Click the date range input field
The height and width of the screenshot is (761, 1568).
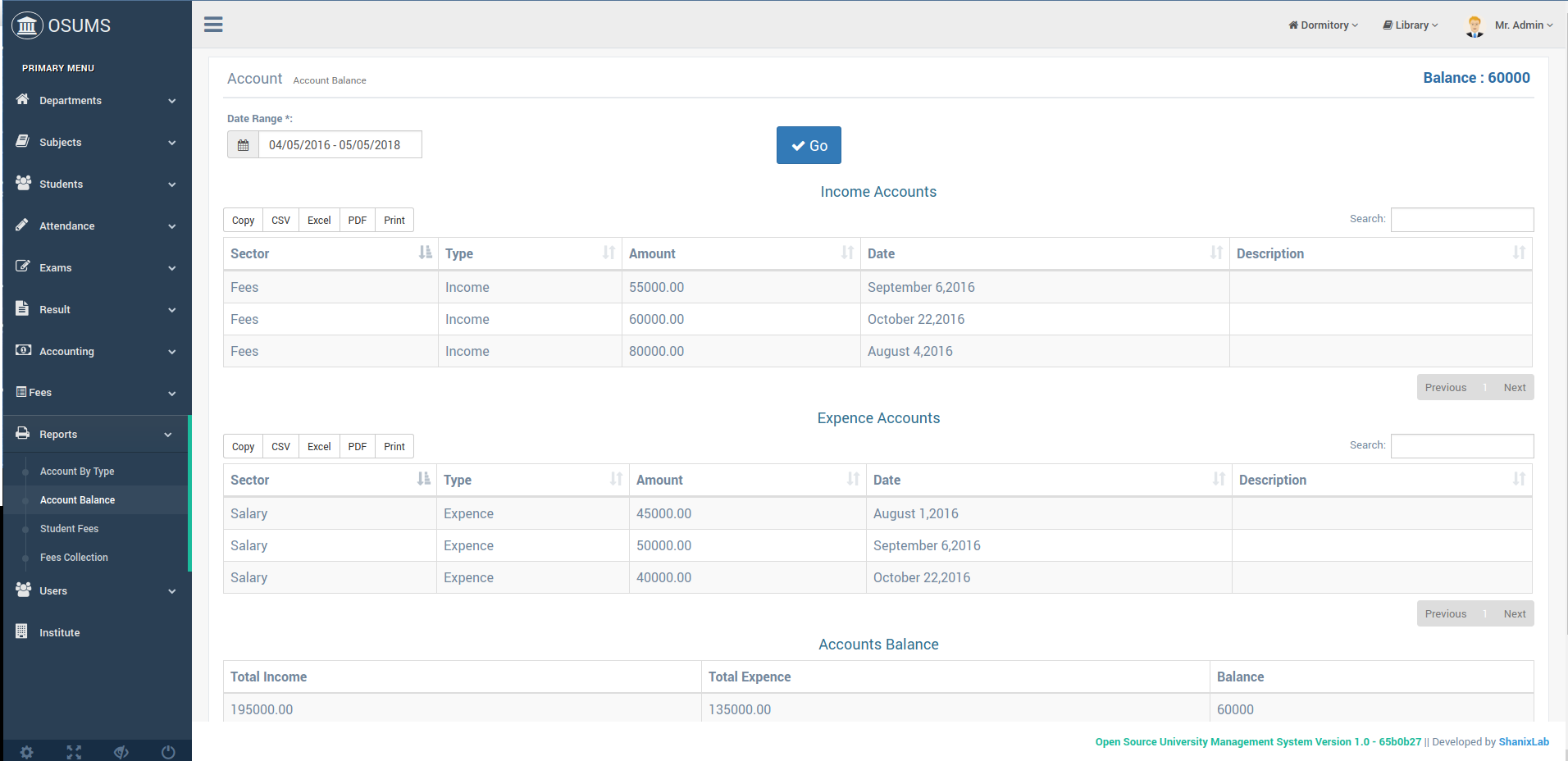(340, 145)
